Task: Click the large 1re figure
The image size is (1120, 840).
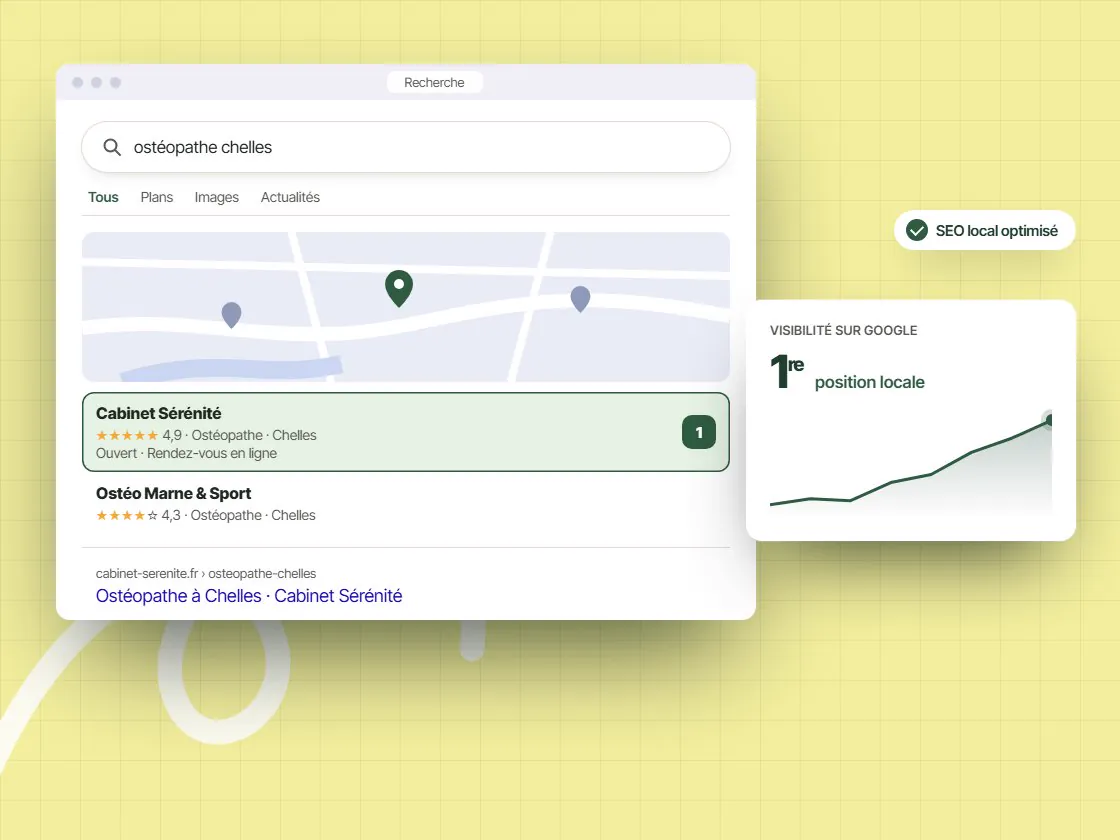Action: [787, 371]
